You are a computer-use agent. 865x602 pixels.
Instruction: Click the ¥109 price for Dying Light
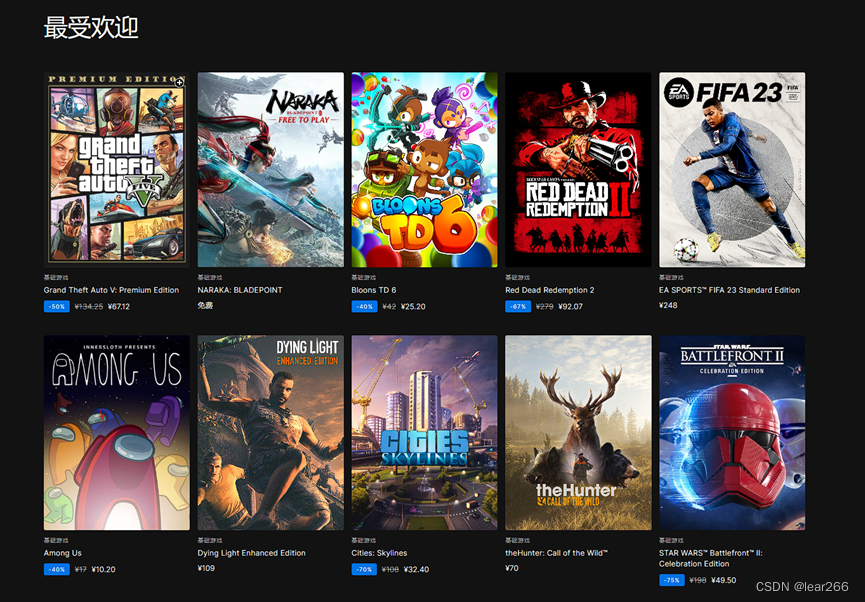(206, 568)
